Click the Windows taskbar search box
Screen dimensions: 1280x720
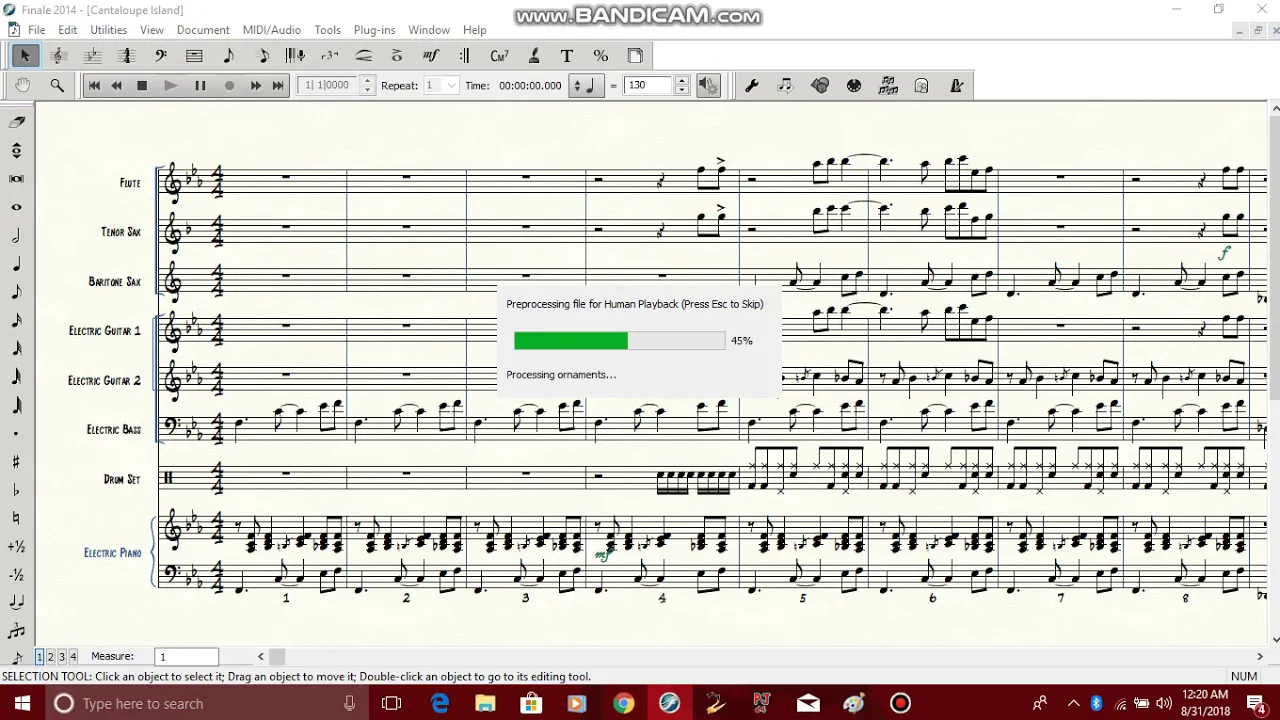pos(207,704)
